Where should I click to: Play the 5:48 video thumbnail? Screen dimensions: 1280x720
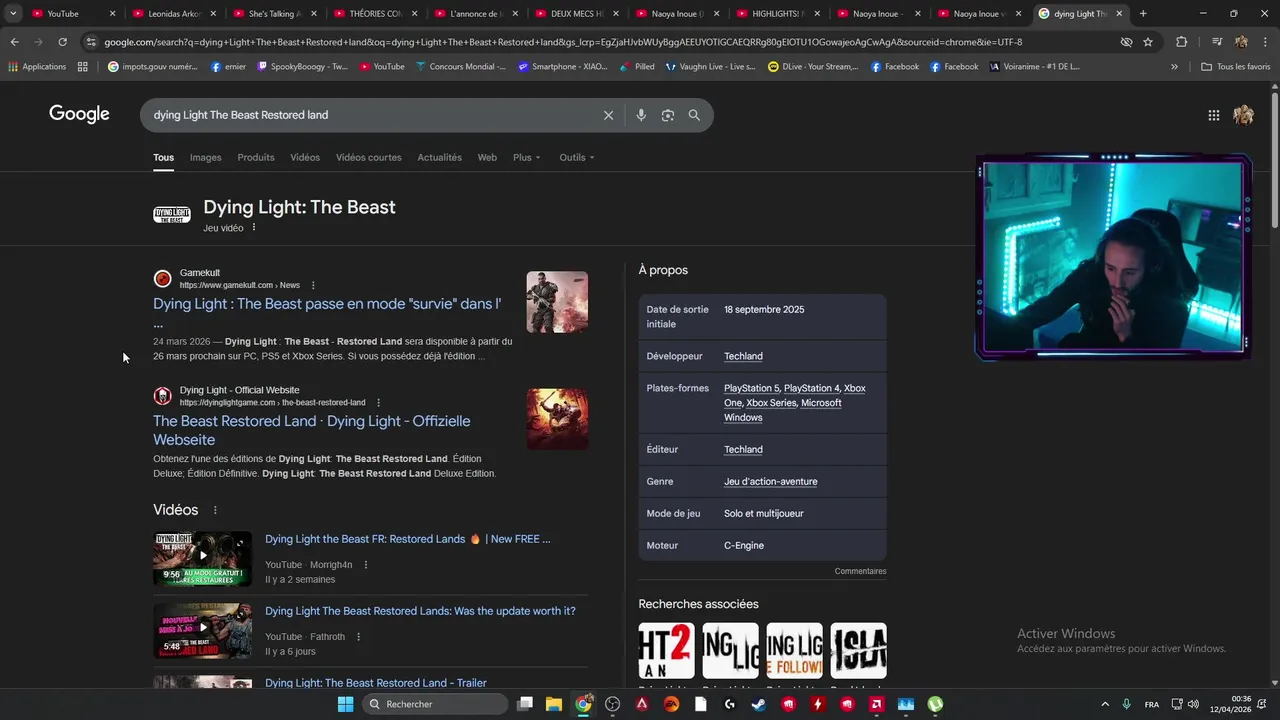coord(202,630)
